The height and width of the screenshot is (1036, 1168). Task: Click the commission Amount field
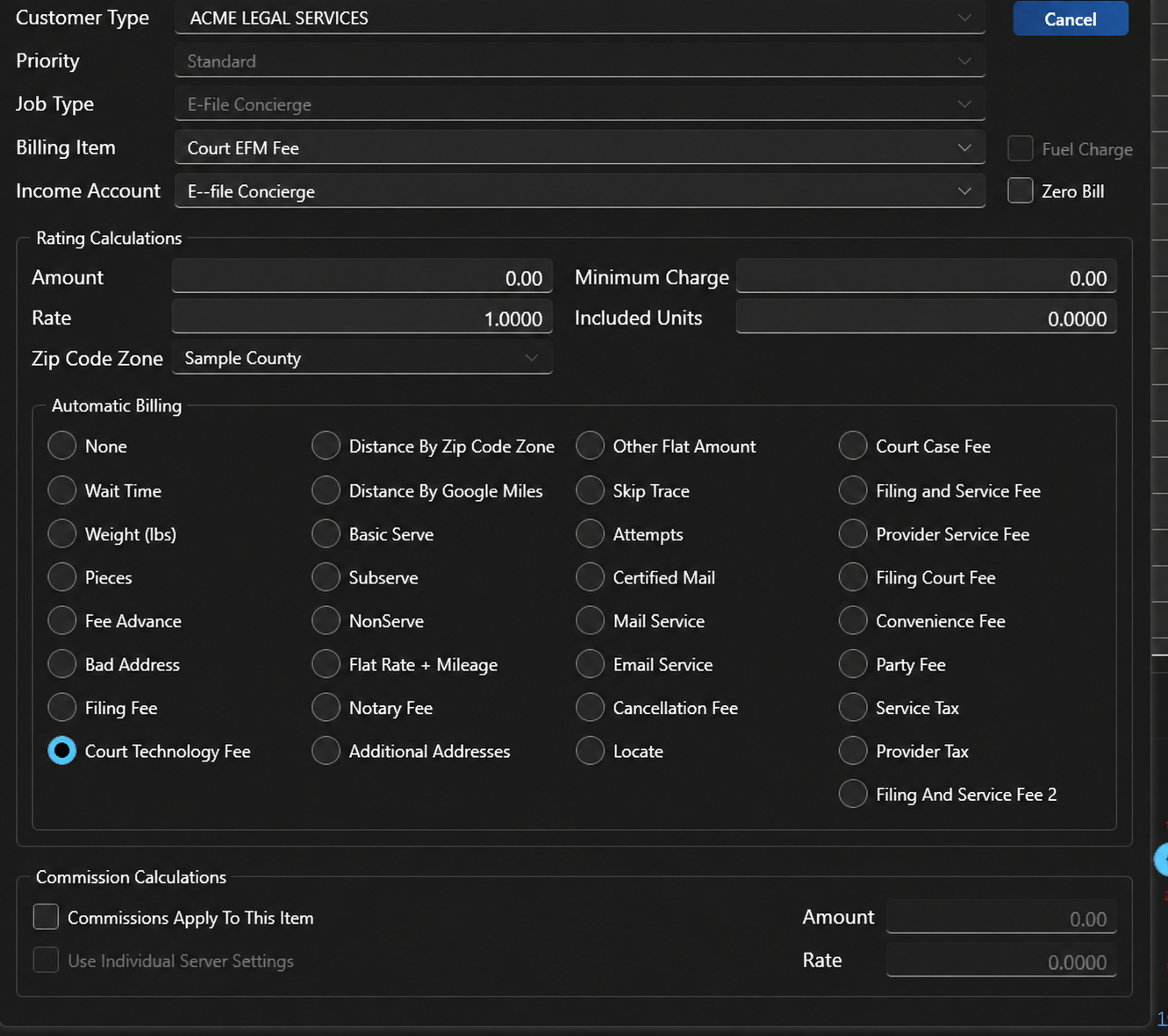pyautogui.click(x=1001, y=918)
